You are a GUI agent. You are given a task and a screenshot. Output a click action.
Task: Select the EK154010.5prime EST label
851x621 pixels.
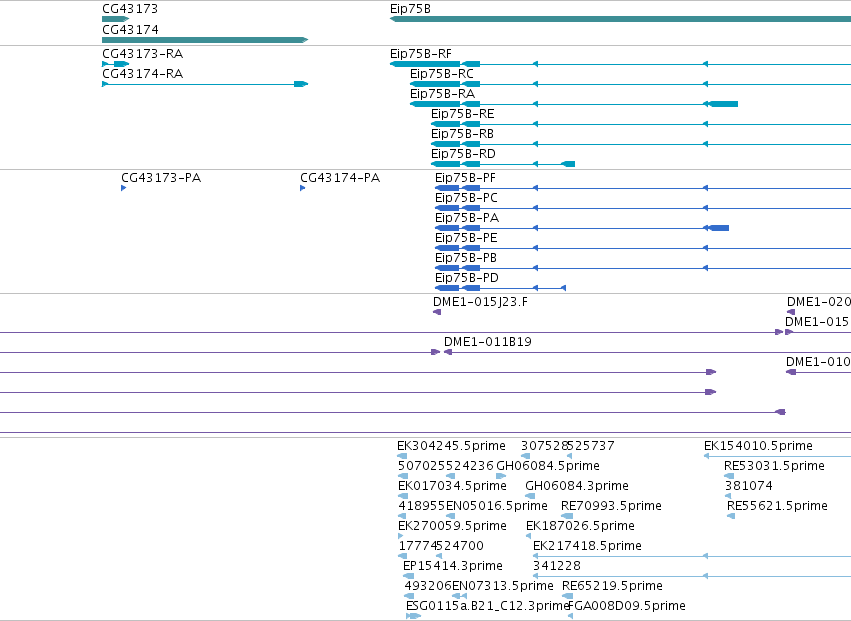[x=758, y=446]
